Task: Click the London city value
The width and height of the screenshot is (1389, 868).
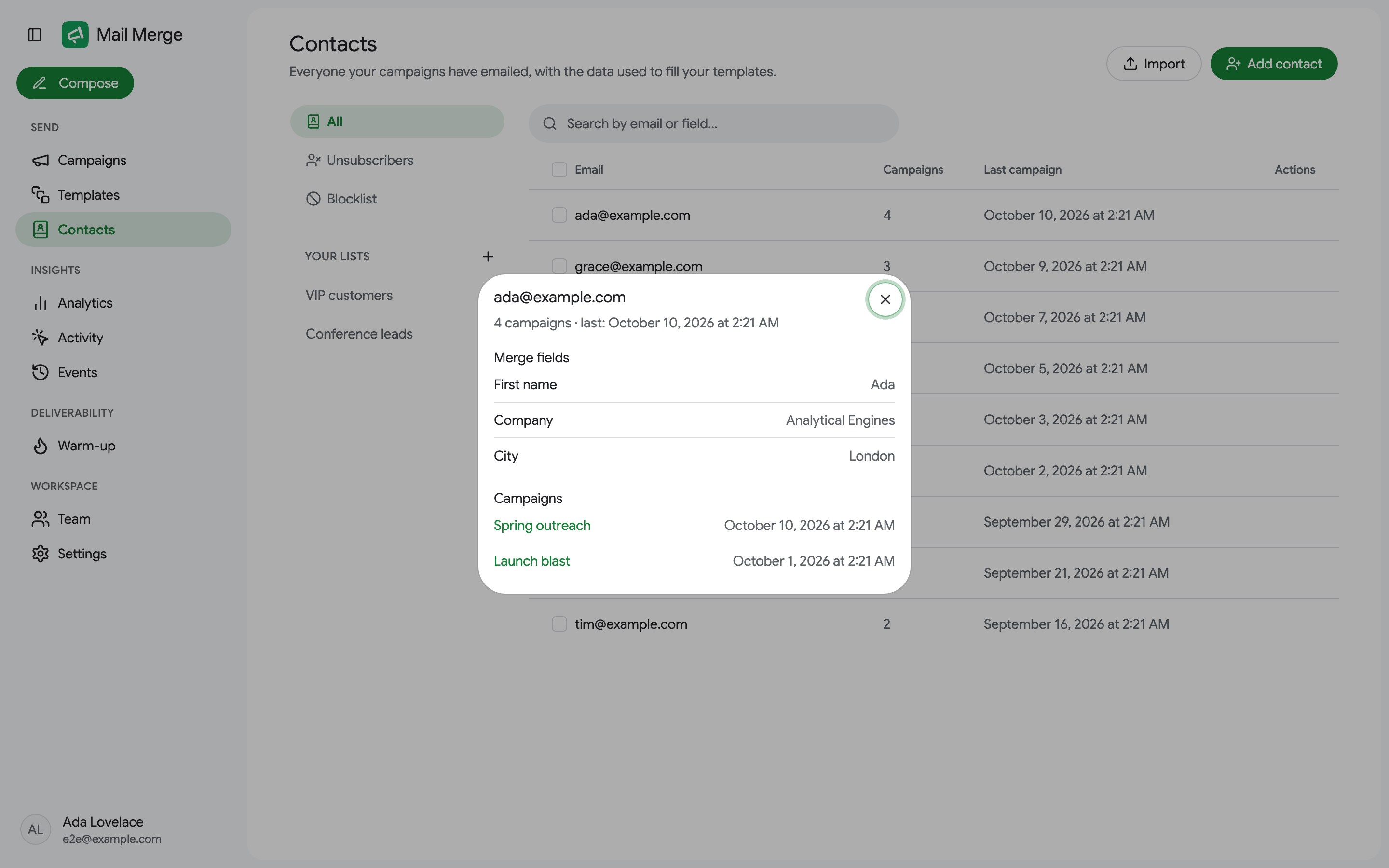Action: tap(872, 456)
